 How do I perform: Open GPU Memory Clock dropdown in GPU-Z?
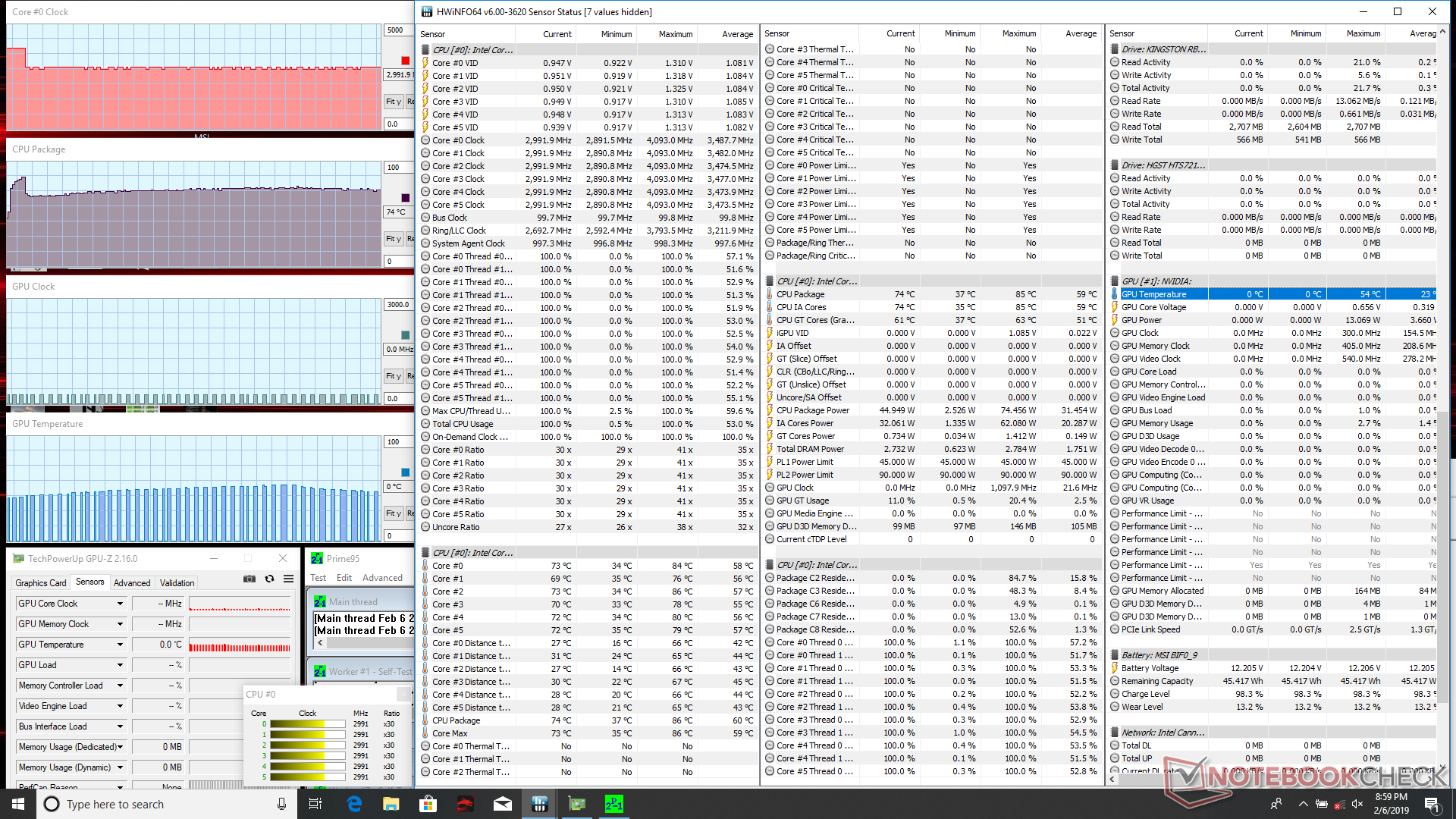pos(120,624)
